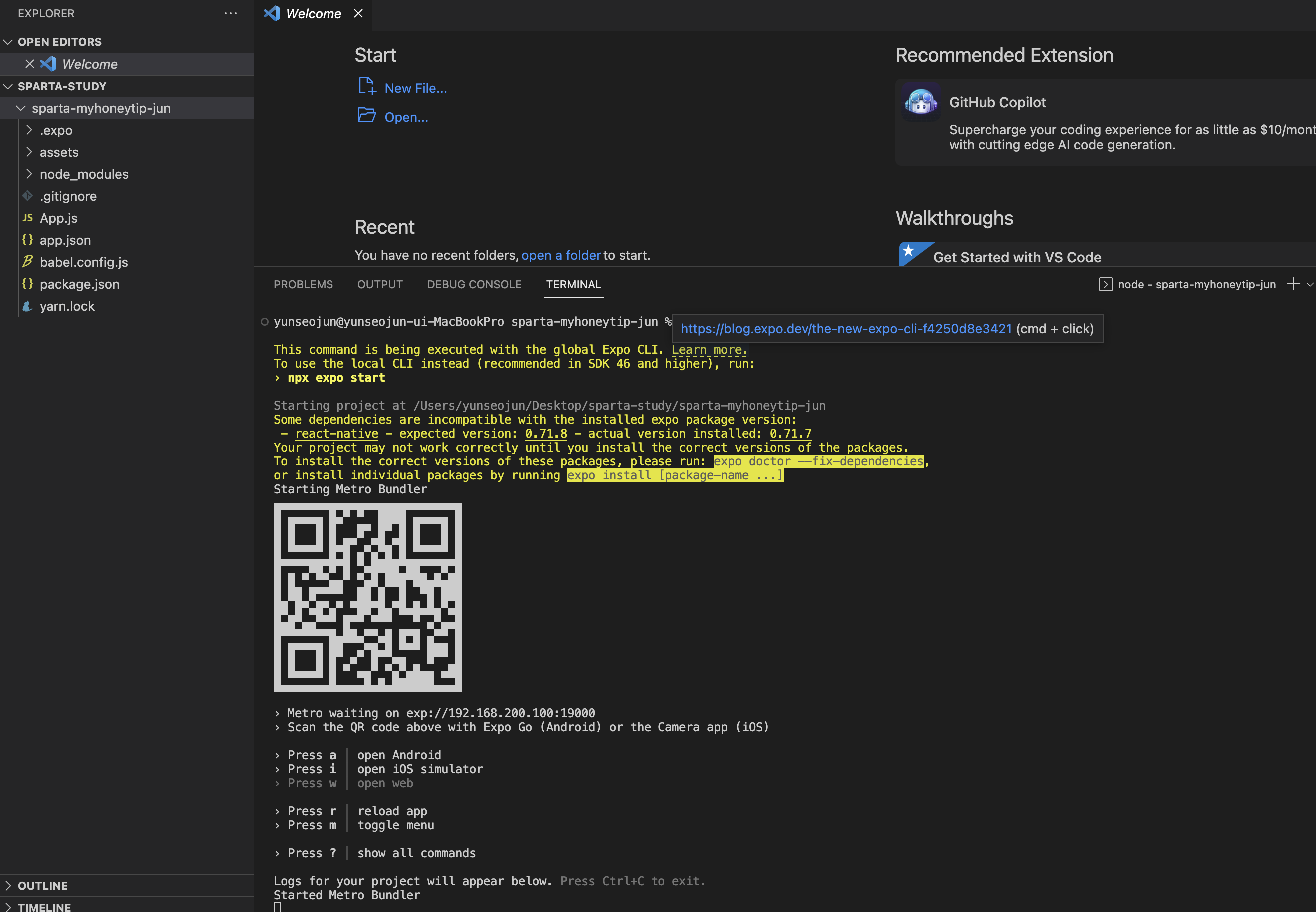
Task: Expand the .expo folder
Action: click(x=29, y=130)
